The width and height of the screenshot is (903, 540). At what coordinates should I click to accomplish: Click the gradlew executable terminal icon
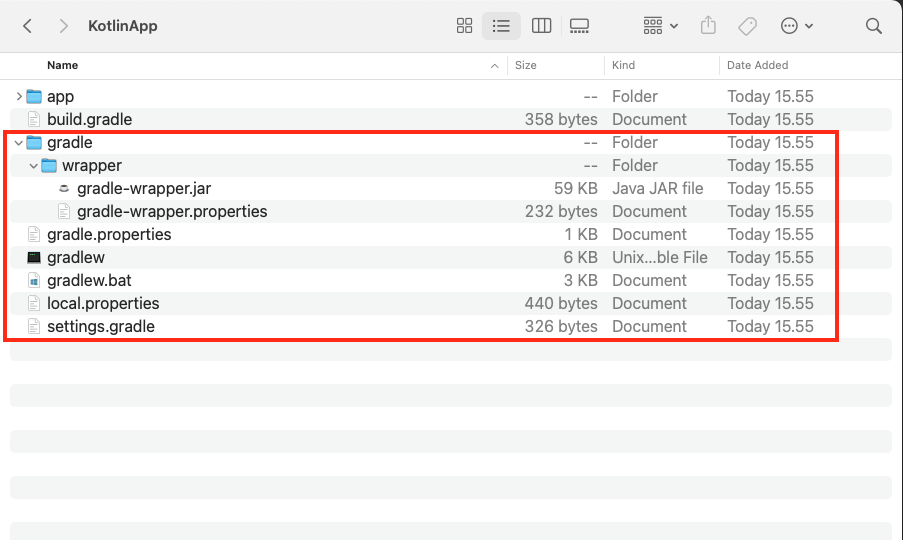point(34,257)
